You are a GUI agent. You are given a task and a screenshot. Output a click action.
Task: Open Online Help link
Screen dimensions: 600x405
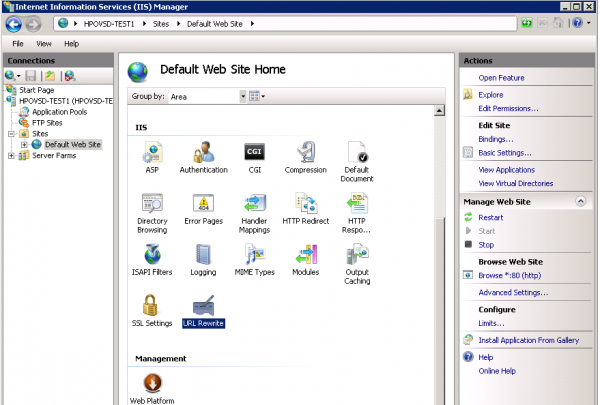(x=497, y=371)
